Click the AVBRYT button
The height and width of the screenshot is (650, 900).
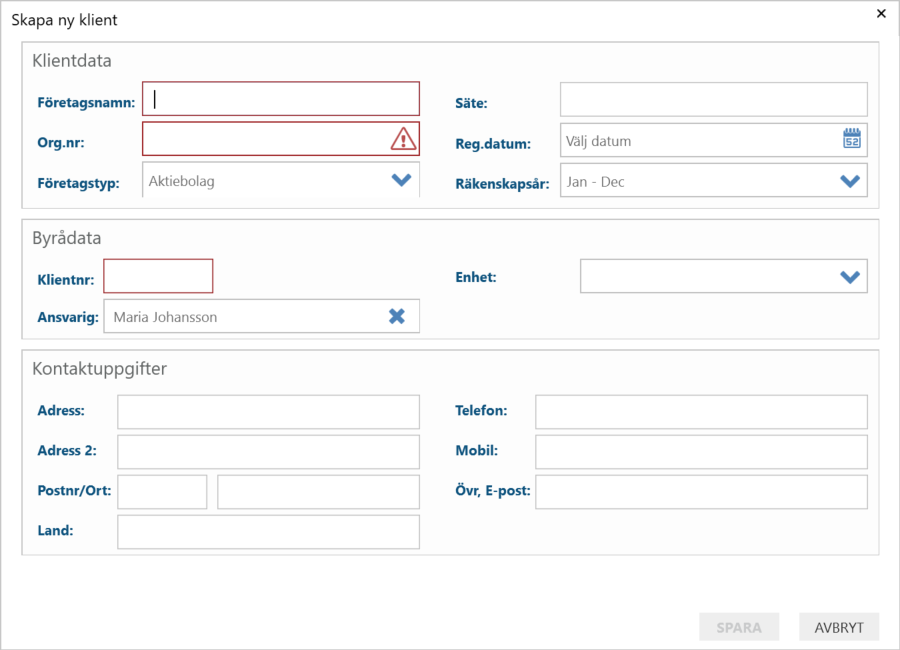click(839, 627)
